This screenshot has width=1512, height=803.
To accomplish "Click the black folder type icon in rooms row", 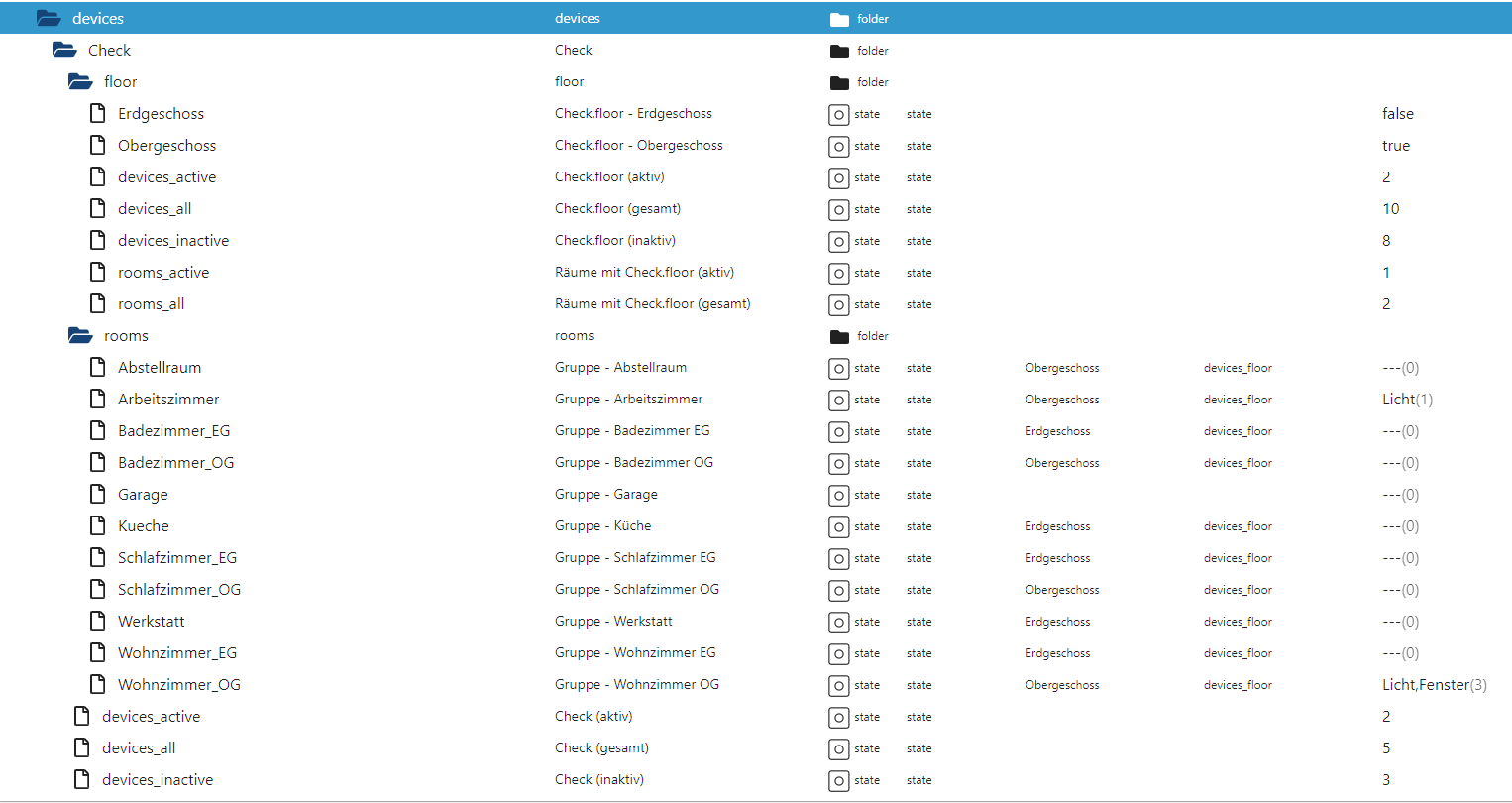I will [x=839, y=336].
